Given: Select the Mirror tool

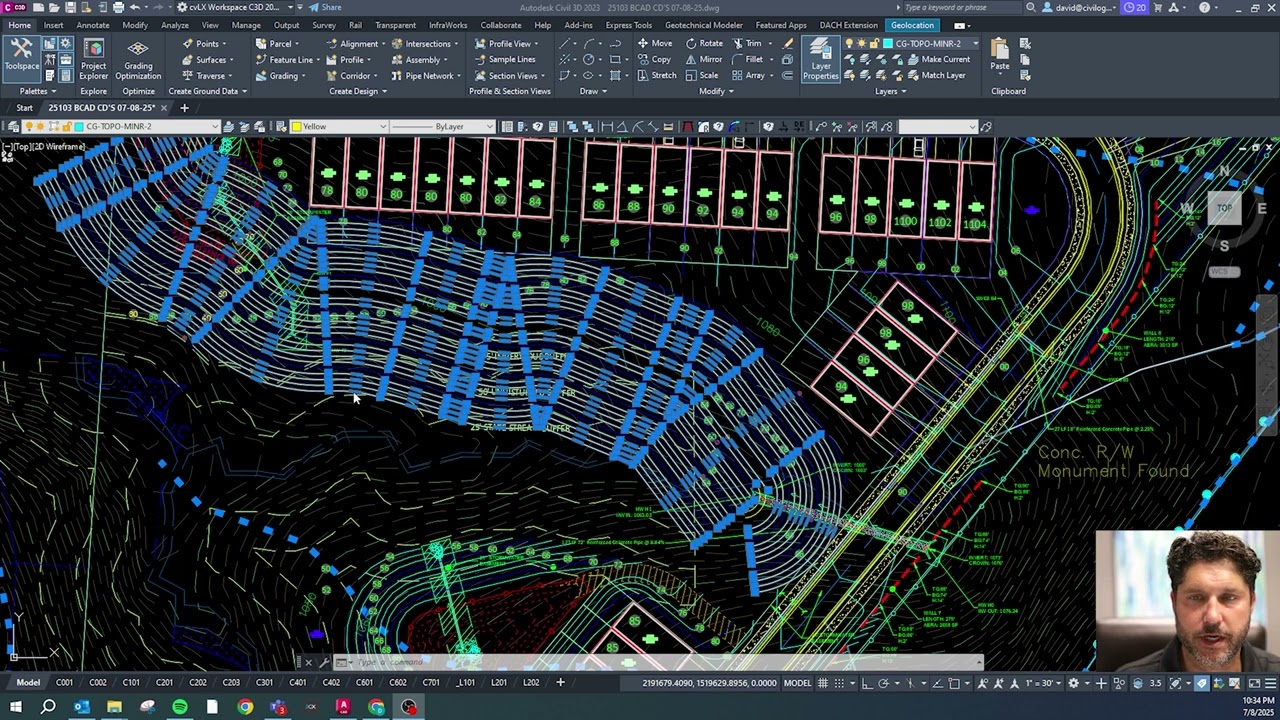Looking at the screenshot, I should coord(703,59).
